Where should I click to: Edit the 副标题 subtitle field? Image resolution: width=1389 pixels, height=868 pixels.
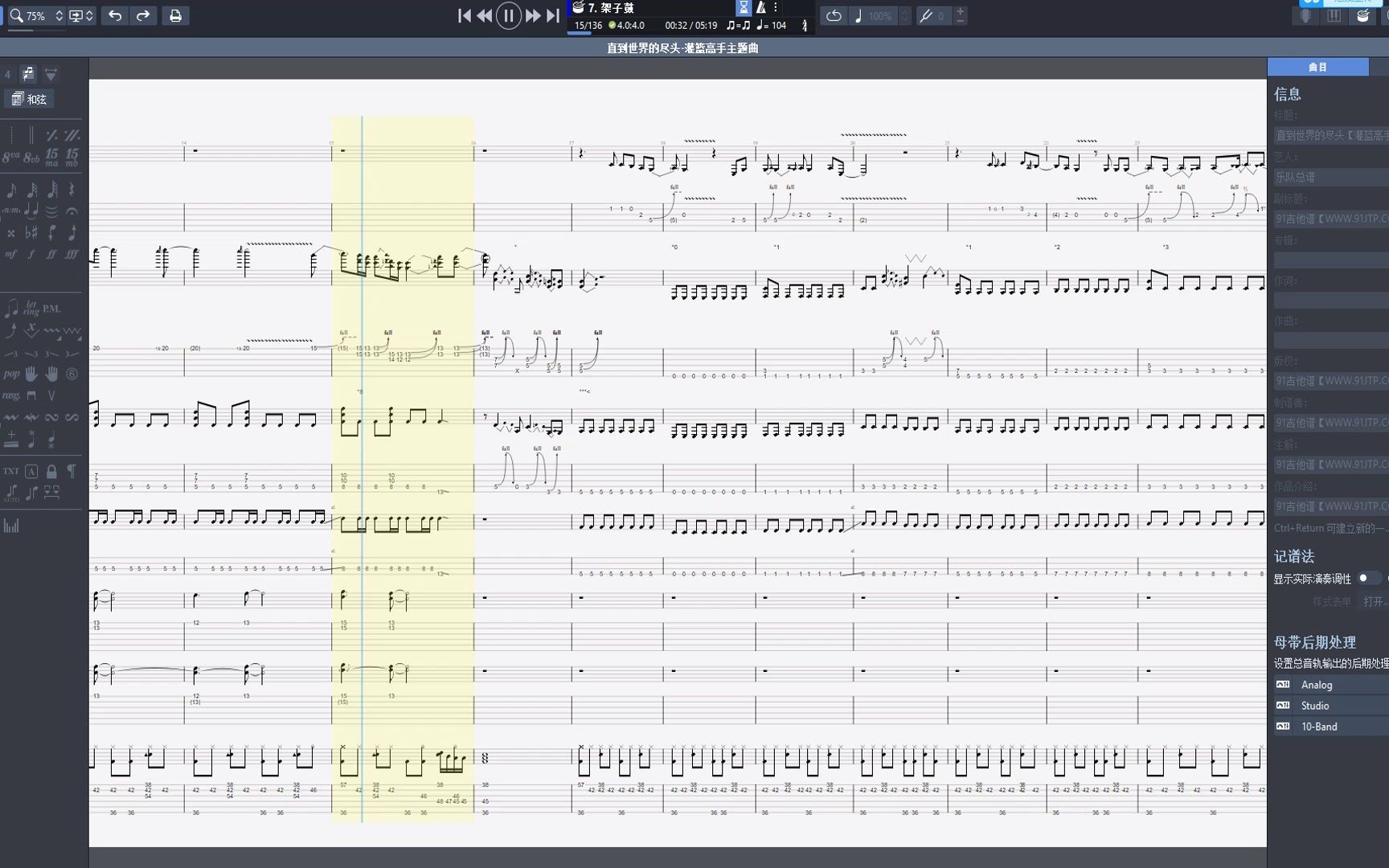pos(1331,219)
